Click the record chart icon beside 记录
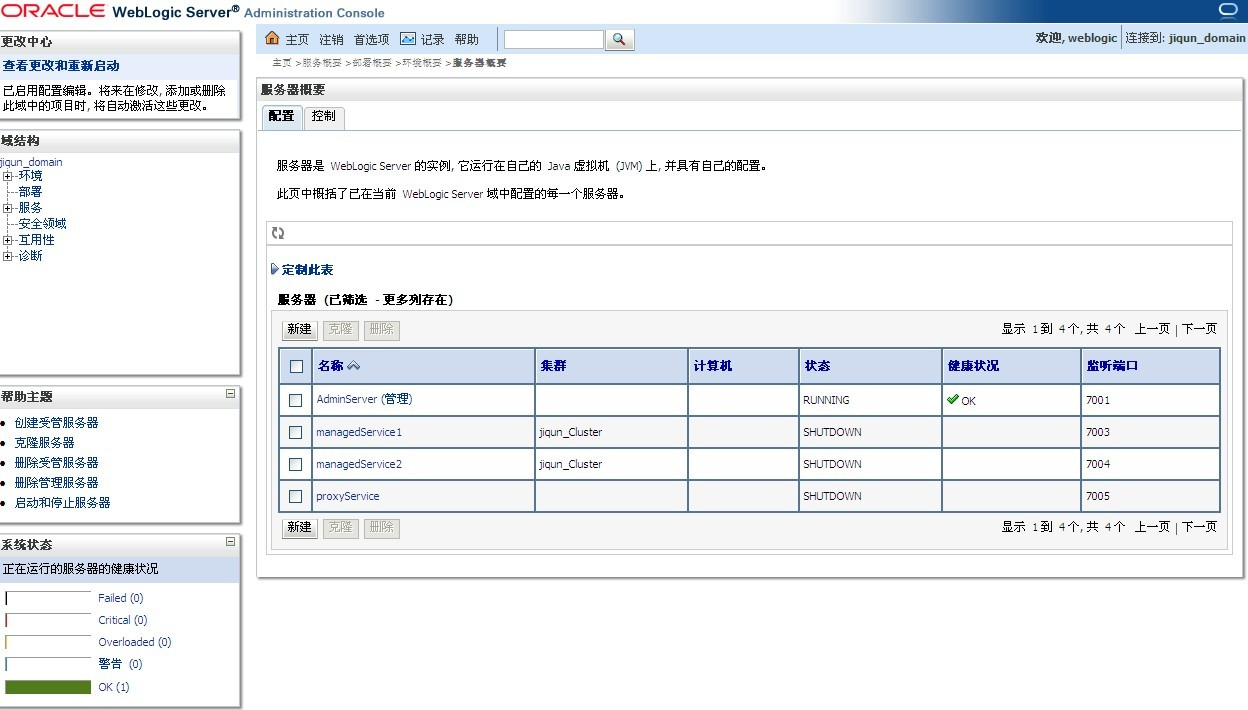1248x710 pixels. click(408, 39)
